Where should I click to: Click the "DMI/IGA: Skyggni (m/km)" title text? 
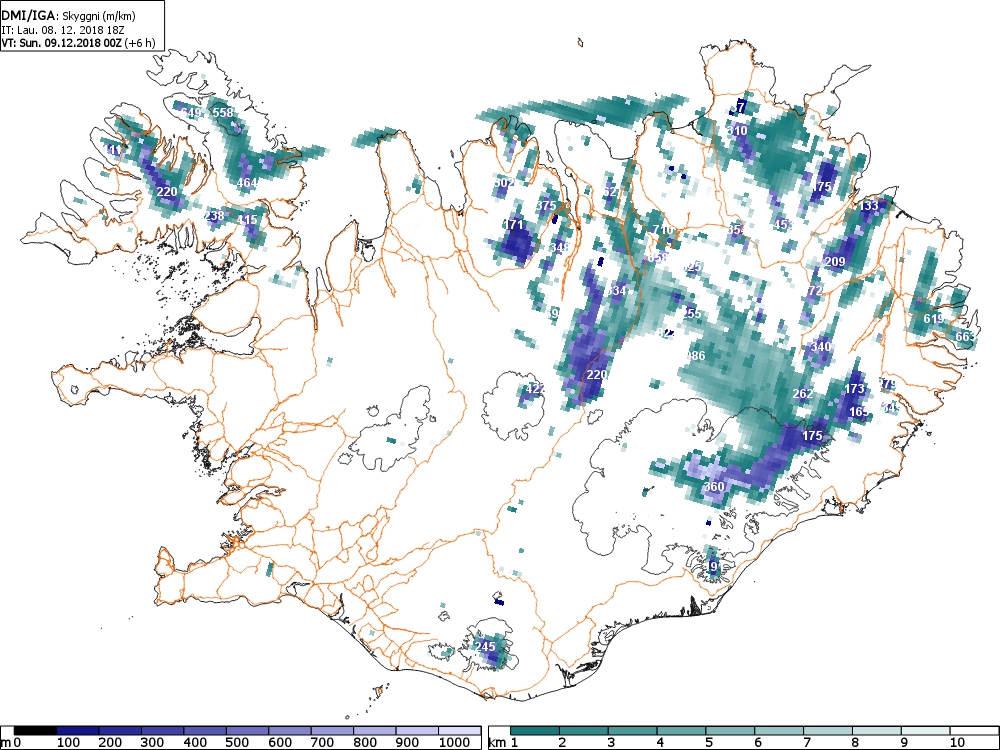click(x=68, y=17)
